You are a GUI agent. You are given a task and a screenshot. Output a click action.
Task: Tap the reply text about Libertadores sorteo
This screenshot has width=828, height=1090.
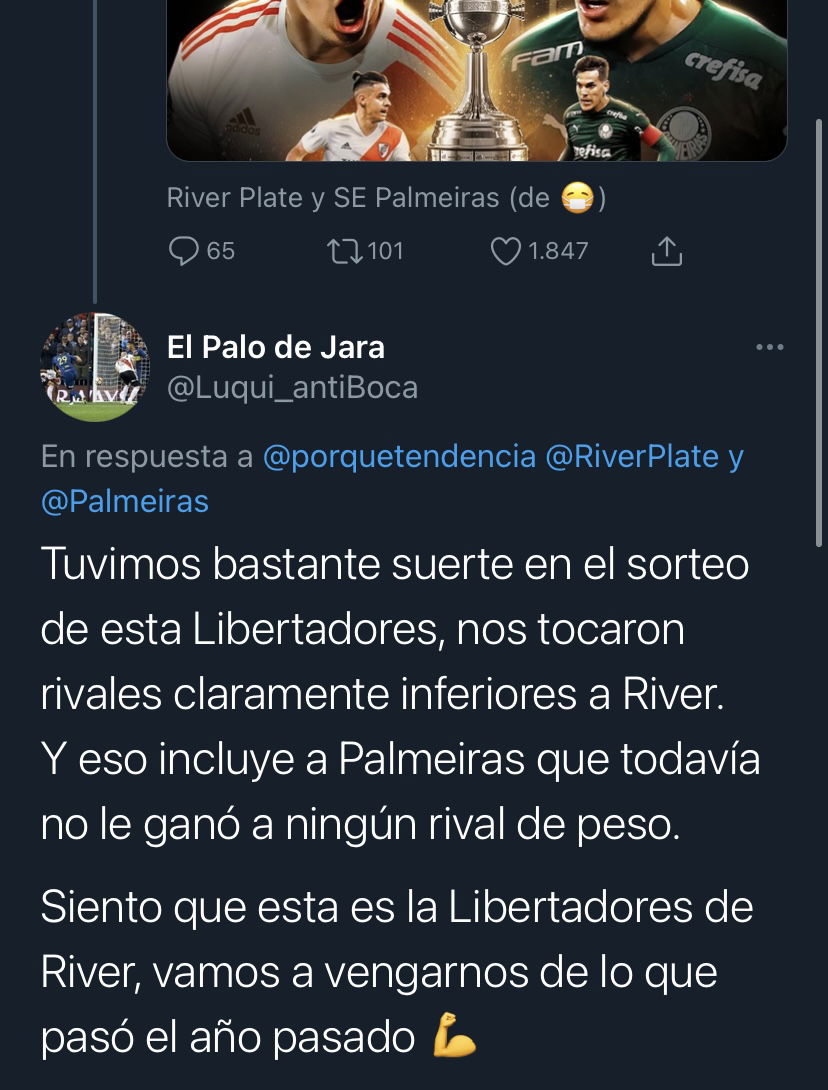(400, 694)
